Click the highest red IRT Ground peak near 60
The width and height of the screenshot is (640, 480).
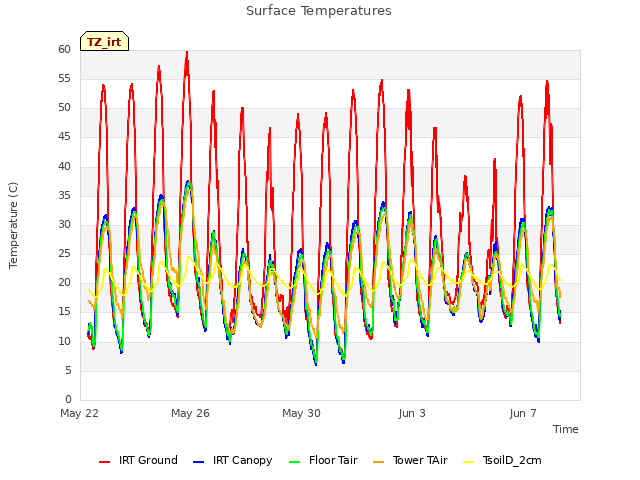(x=187, y=53)
